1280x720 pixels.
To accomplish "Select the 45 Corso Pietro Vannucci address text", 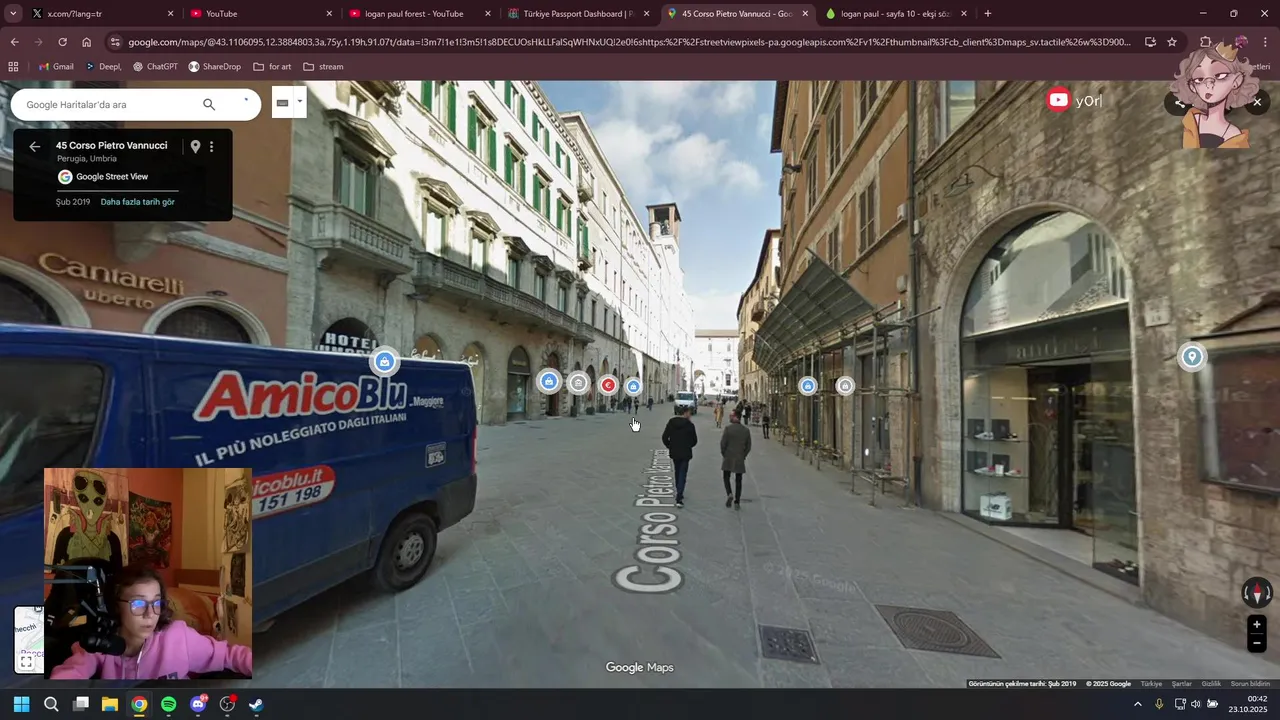I will [112, 146].
